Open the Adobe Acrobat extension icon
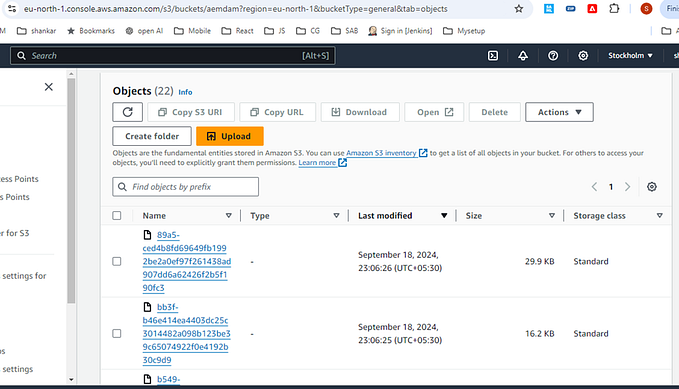This screenshot has height=389, width=679. (592, 8)
